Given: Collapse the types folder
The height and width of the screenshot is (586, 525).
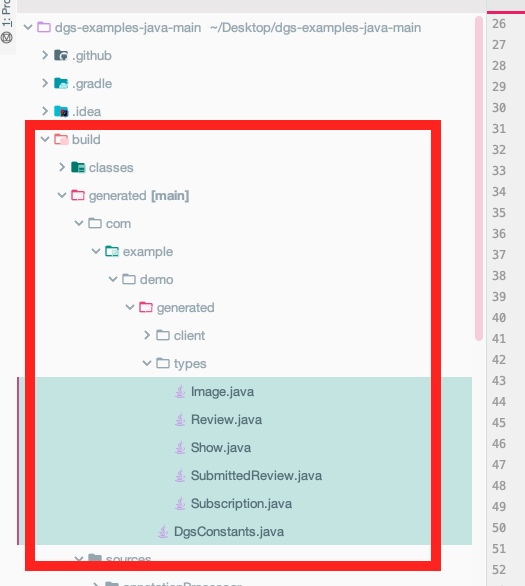Looking at the screenshot, I should pos(147,363).
